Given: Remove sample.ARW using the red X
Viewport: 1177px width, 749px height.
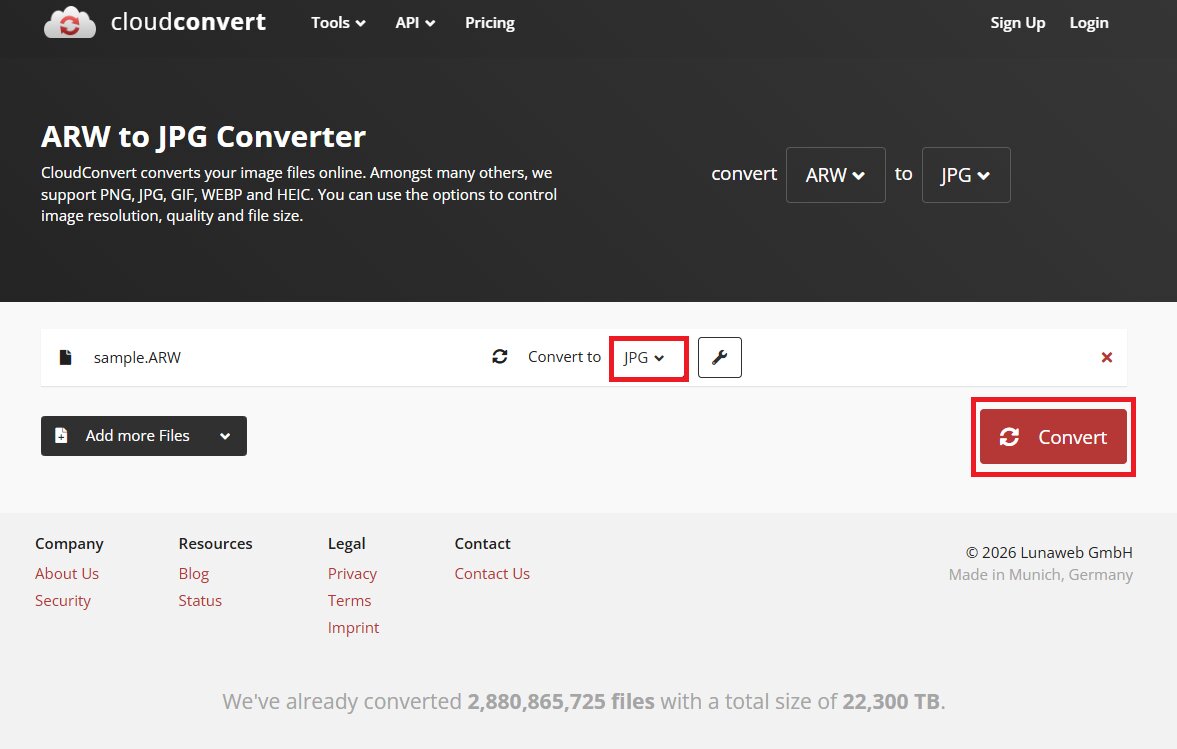Looking at the screenshot, I should click(x=1106, y=357).
